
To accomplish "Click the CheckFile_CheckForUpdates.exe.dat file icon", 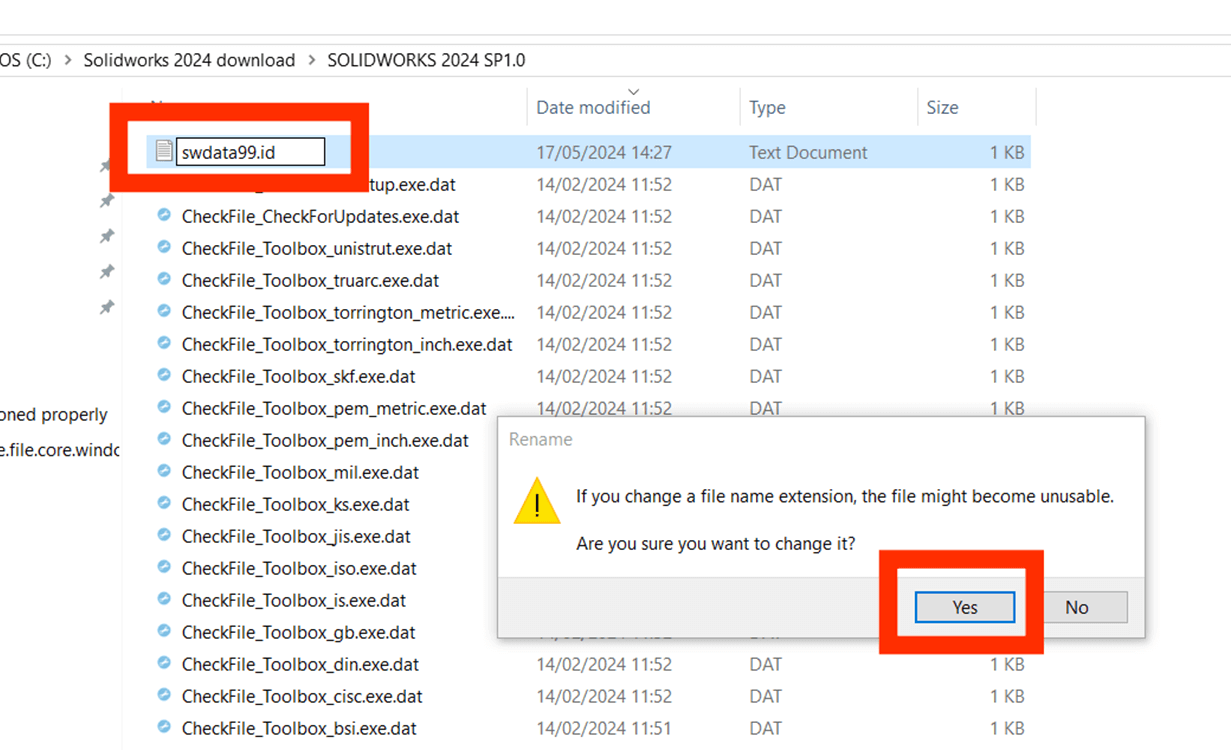I will pos(164,216).
